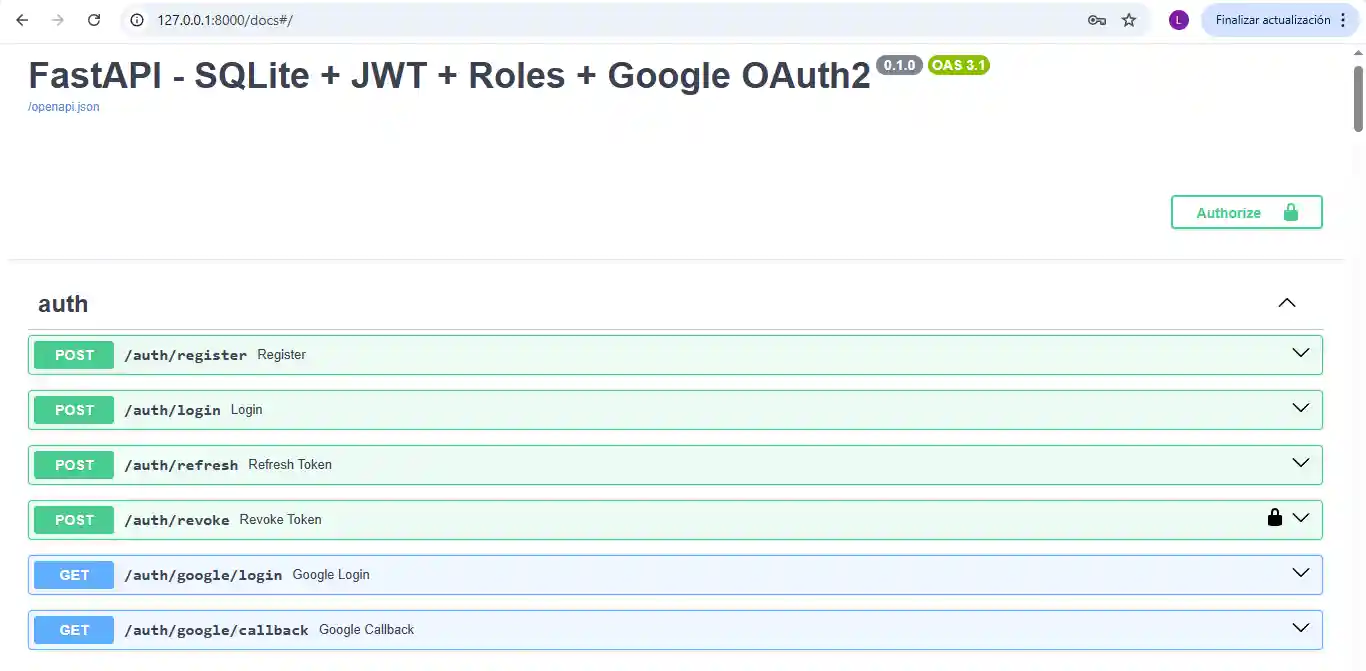Reload the page with the refresh icon
The width and height of the screenshot is (1366, 671).
(x=94, y=20)
